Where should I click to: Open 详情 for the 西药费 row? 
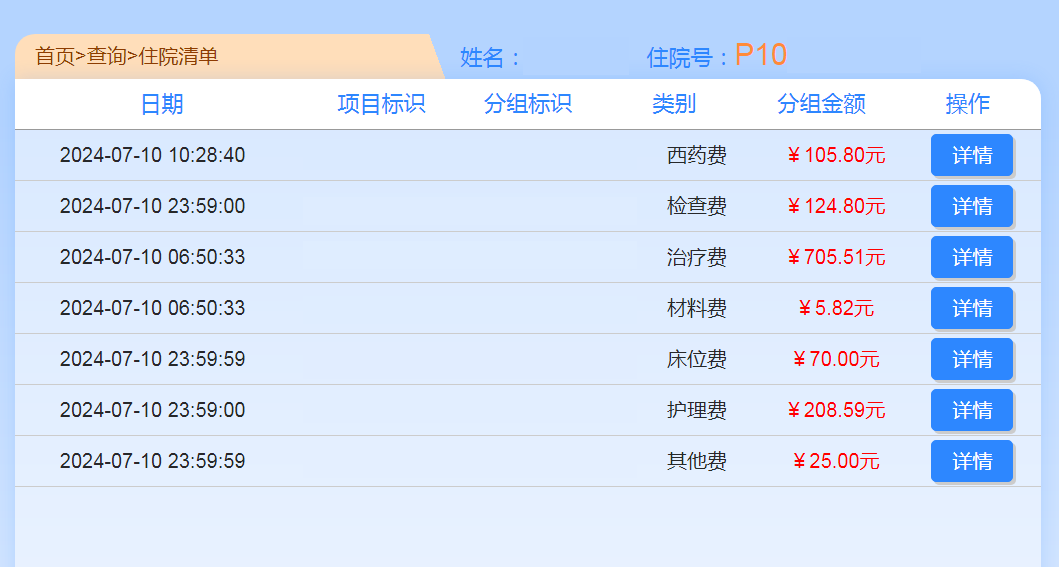pos(971,155)
